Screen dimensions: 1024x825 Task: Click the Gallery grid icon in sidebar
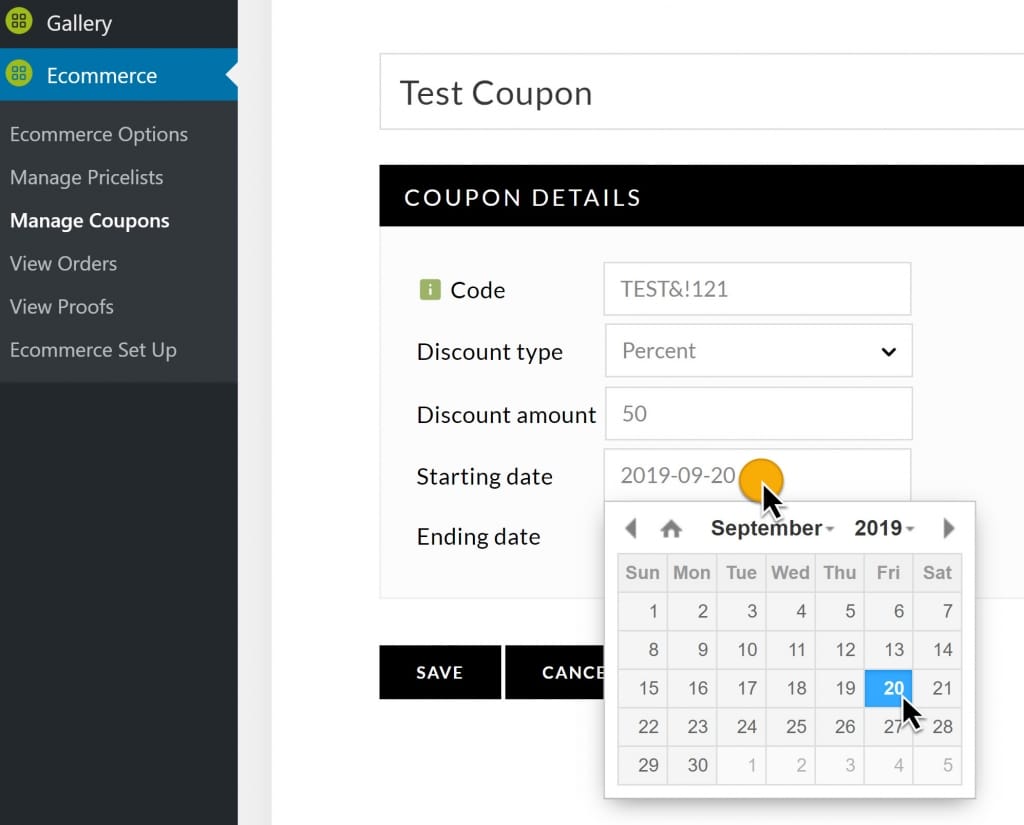(20, 21)
